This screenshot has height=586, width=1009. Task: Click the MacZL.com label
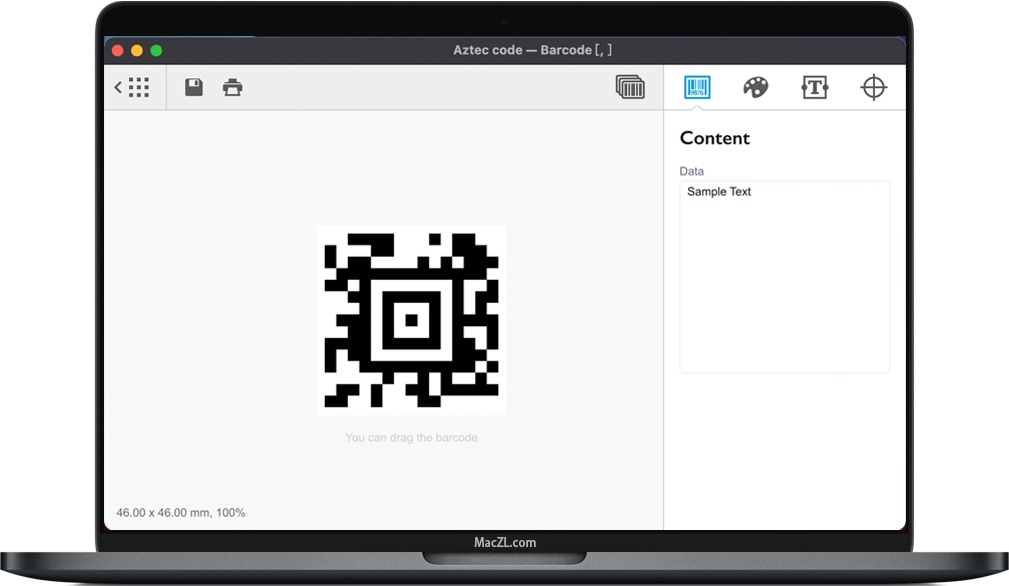click(503, 542)
